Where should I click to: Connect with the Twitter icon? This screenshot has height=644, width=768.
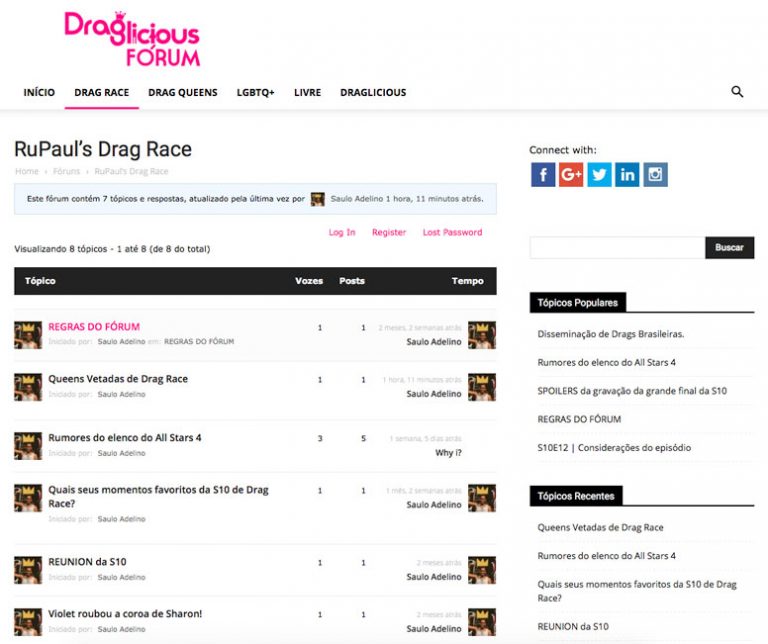pyautogui.click(x=599, y=175)
